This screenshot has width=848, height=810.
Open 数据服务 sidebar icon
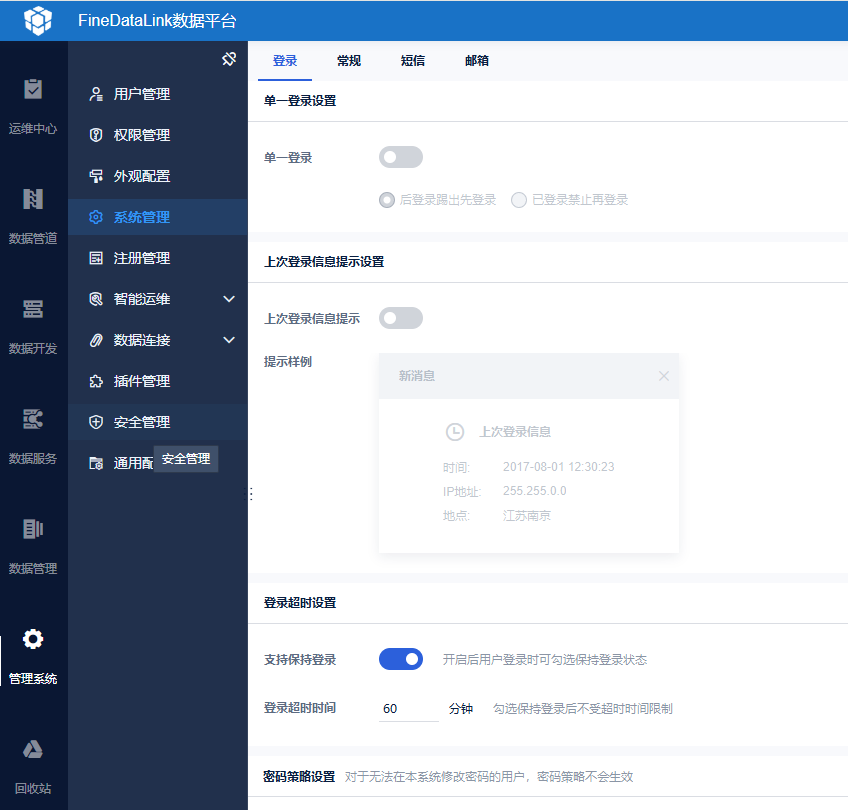click(33, 419)
